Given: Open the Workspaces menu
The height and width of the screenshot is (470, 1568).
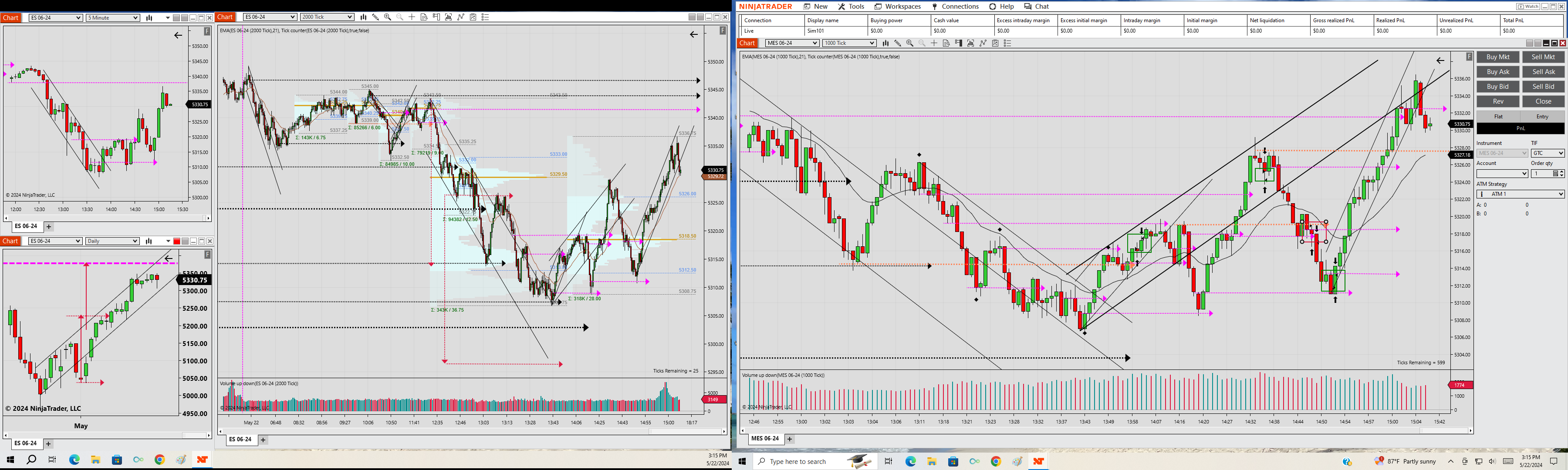Looking at the screenshot, I should point(898,7).
